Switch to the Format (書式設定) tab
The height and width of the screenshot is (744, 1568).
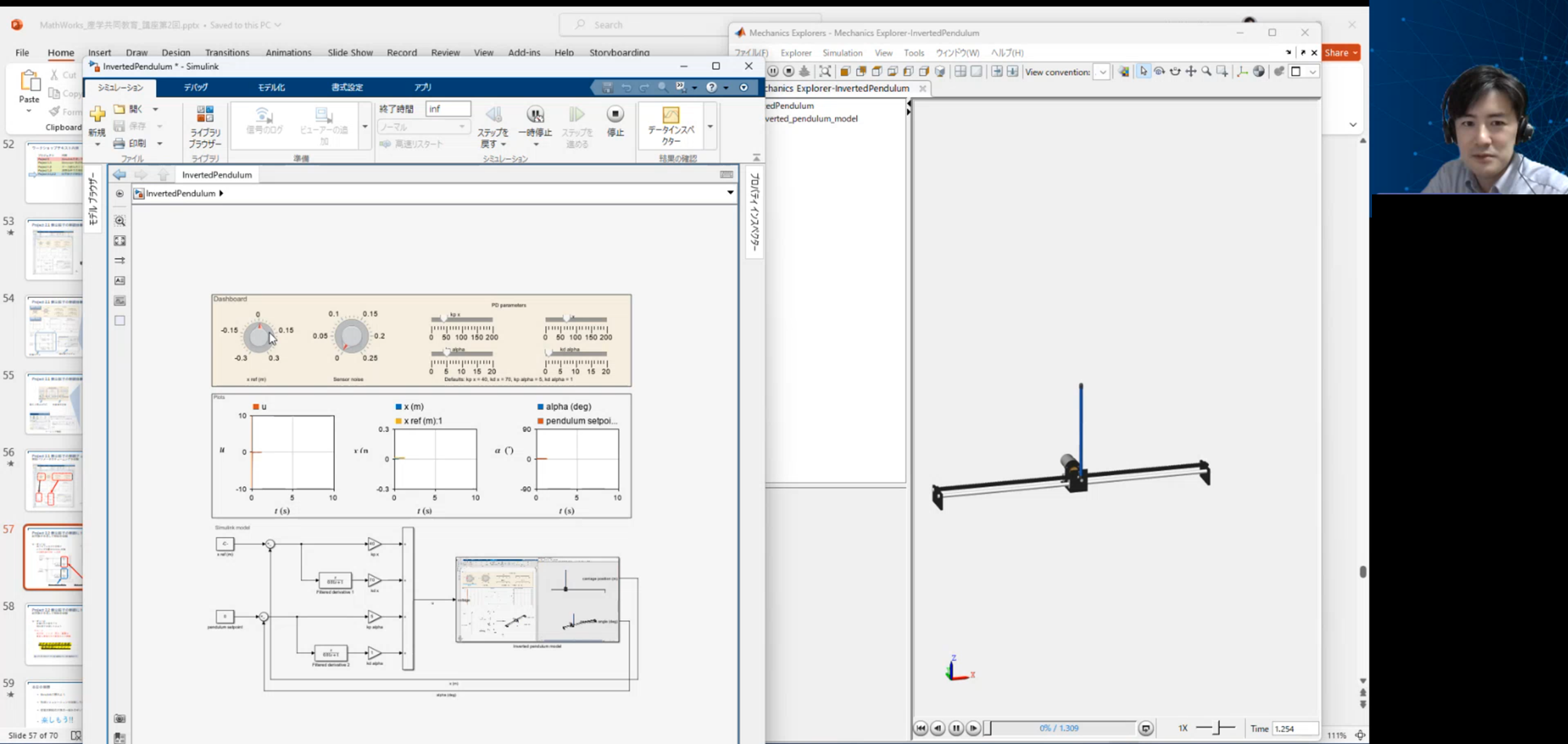347,87
